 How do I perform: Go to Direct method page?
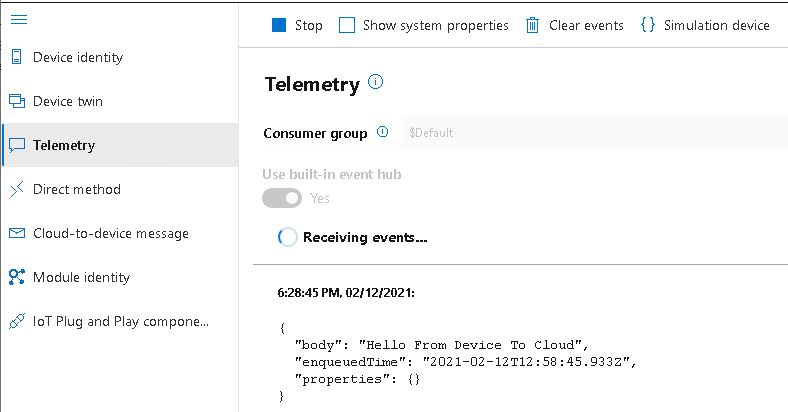(77, 189)
